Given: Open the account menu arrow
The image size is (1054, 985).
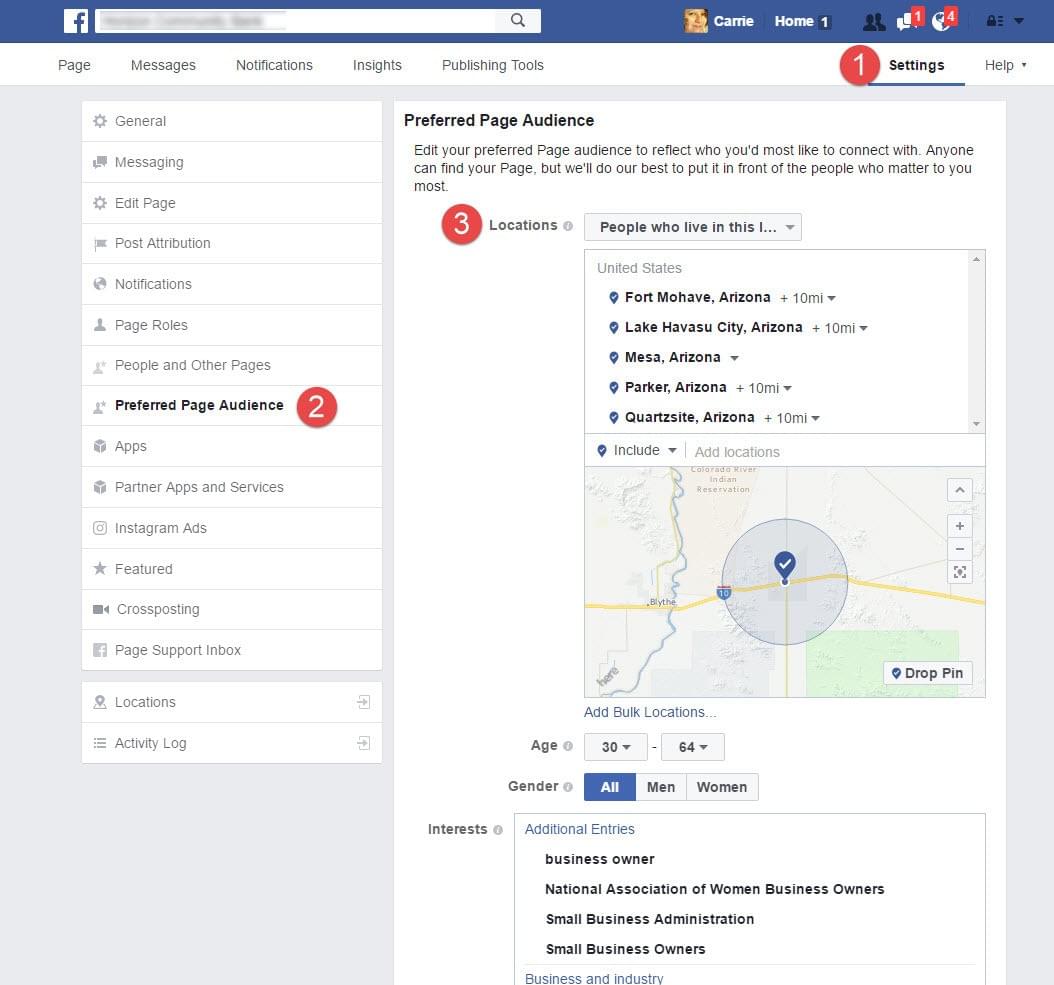Looking at the screenshot, I should pyautogui.click(x=1019, y=21).
